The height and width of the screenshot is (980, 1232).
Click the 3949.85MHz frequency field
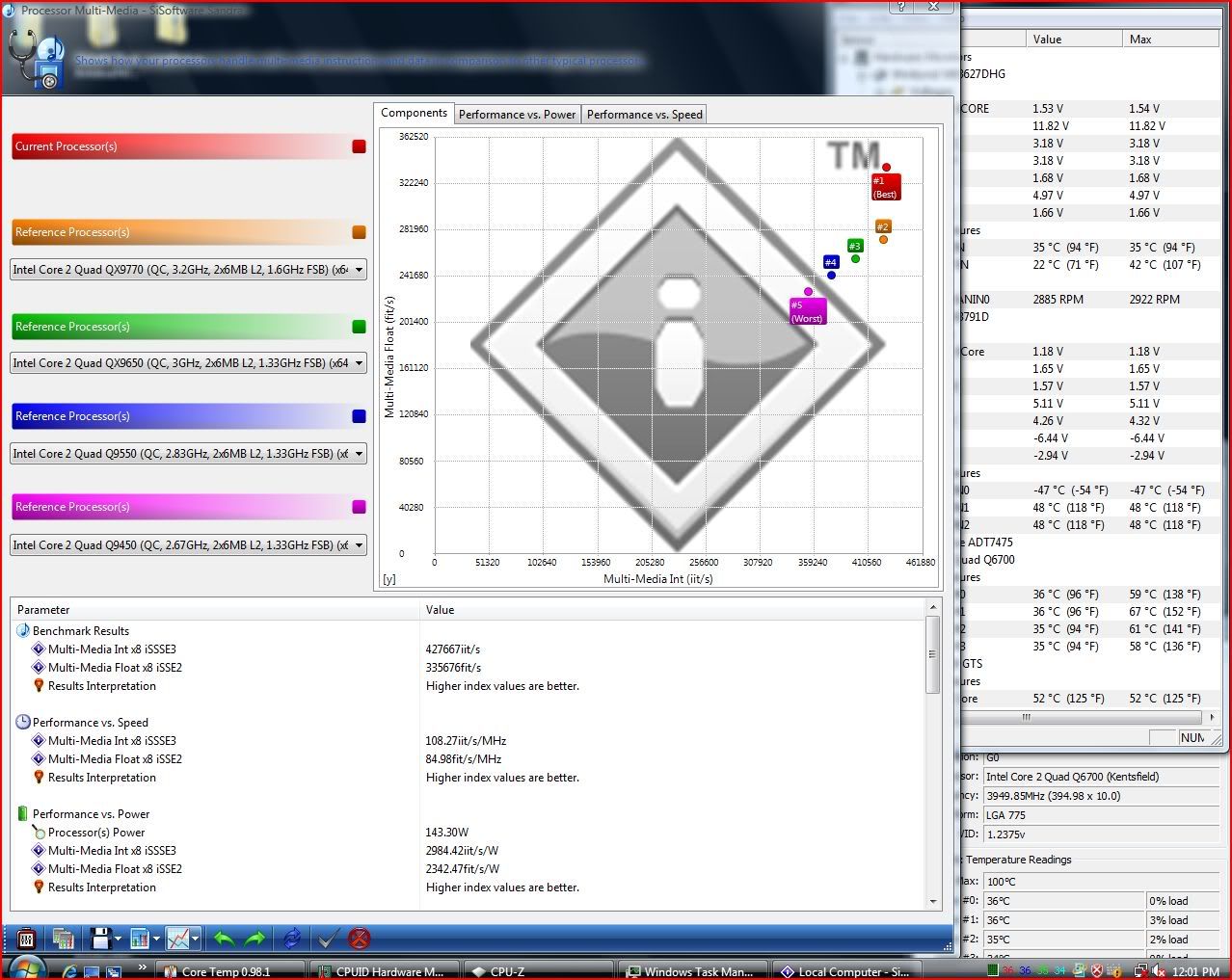click(1100, 796)
